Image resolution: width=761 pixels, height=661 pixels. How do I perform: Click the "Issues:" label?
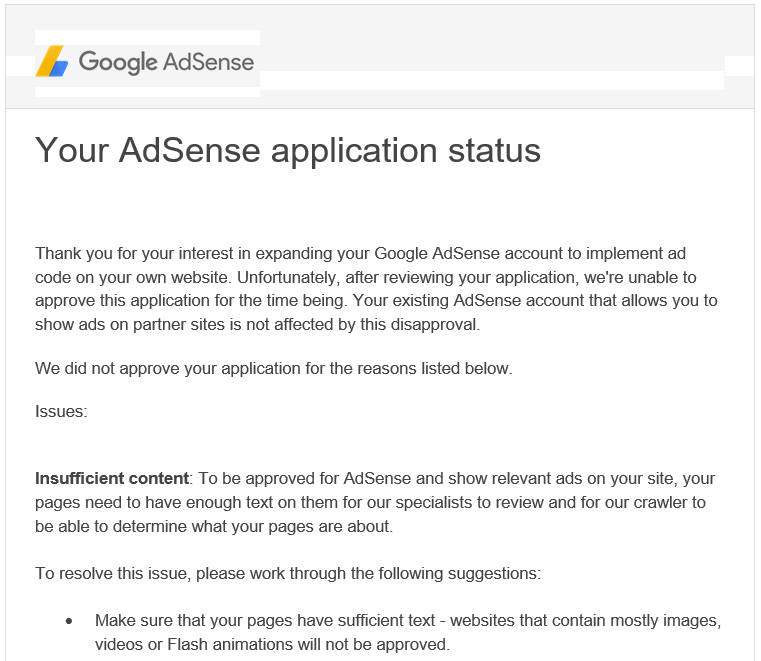[x=61, y=412]
